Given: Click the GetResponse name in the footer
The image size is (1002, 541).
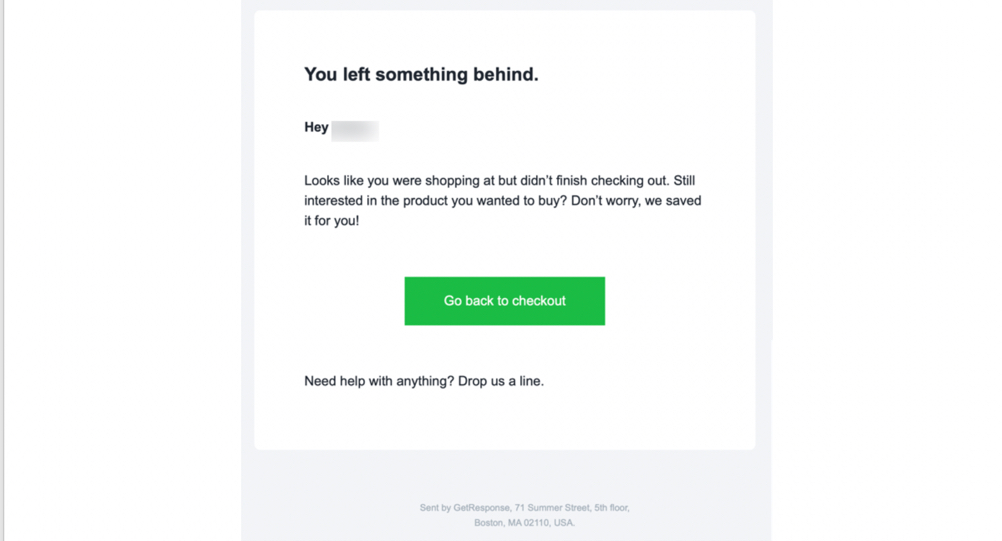Looking at the screenshot, I should pos(481,508).
